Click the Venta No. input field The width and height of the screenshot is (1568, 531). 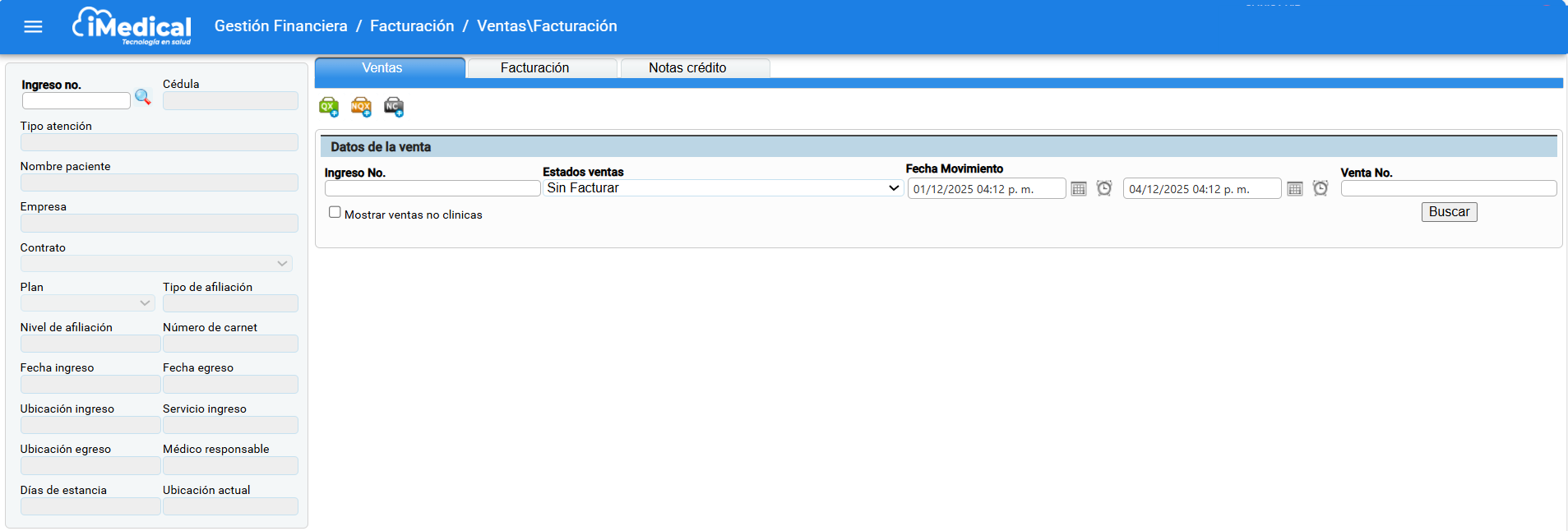click(1448, 188)
